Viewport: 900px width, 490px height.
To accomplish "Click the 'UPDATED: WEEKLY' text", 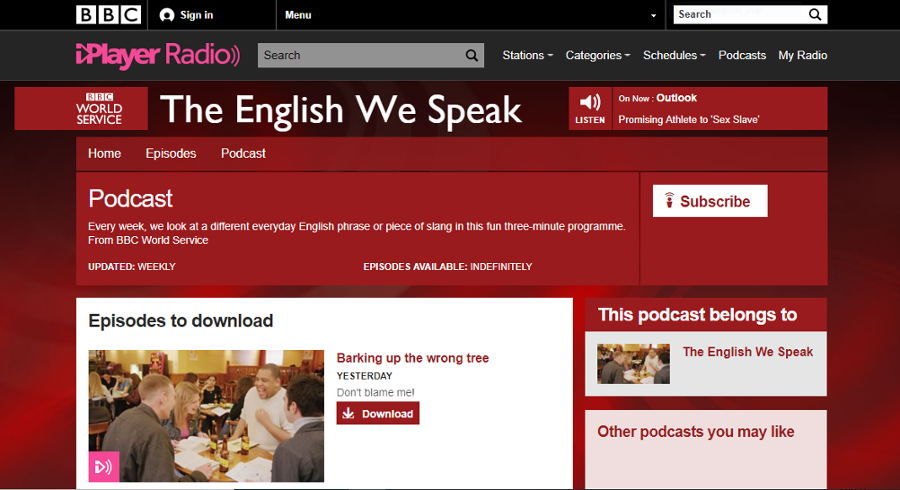I will (131, 266).
